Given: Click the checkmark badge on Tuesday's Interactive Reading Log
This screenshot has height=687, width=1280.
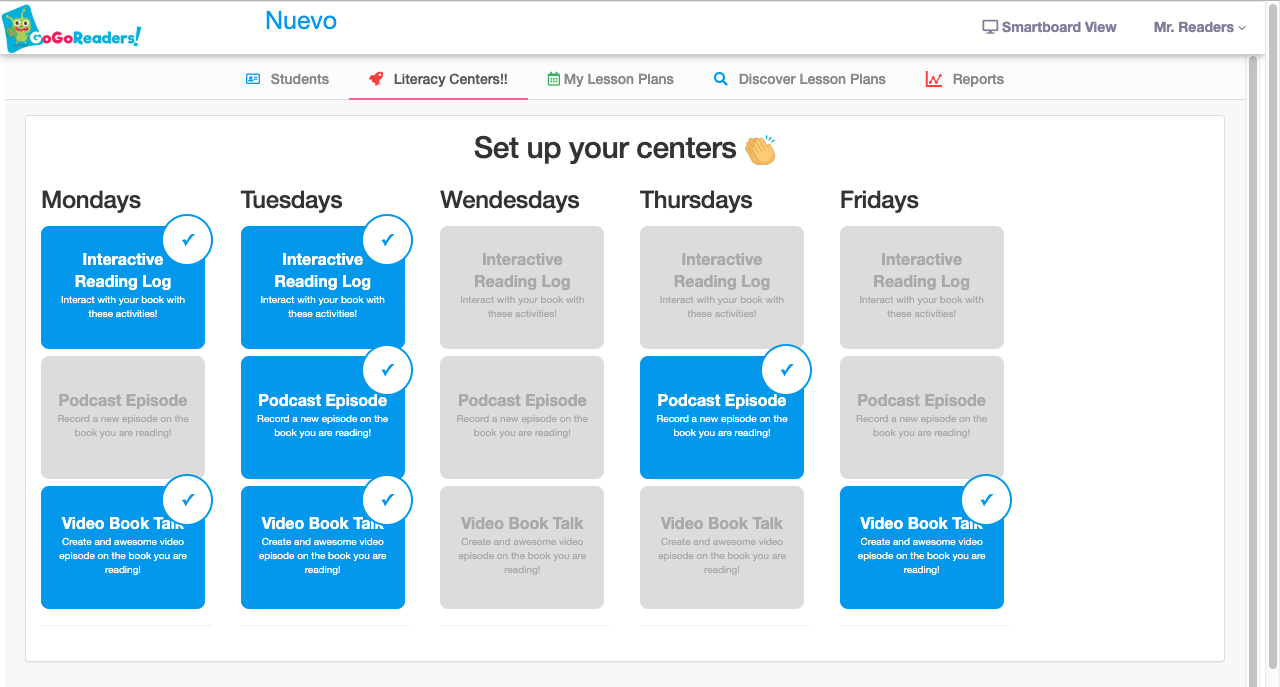Looking at the screenshot, I should click(x=387, y=239).
